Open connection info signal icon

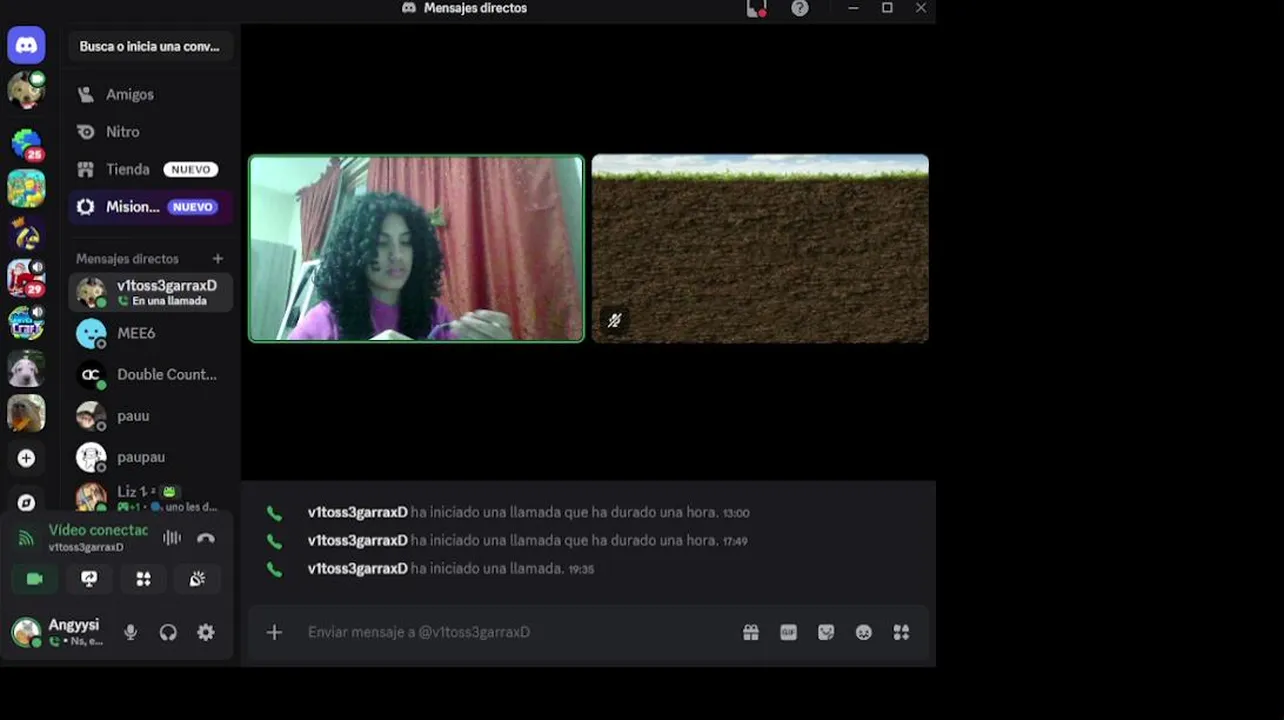coord(26,538)
